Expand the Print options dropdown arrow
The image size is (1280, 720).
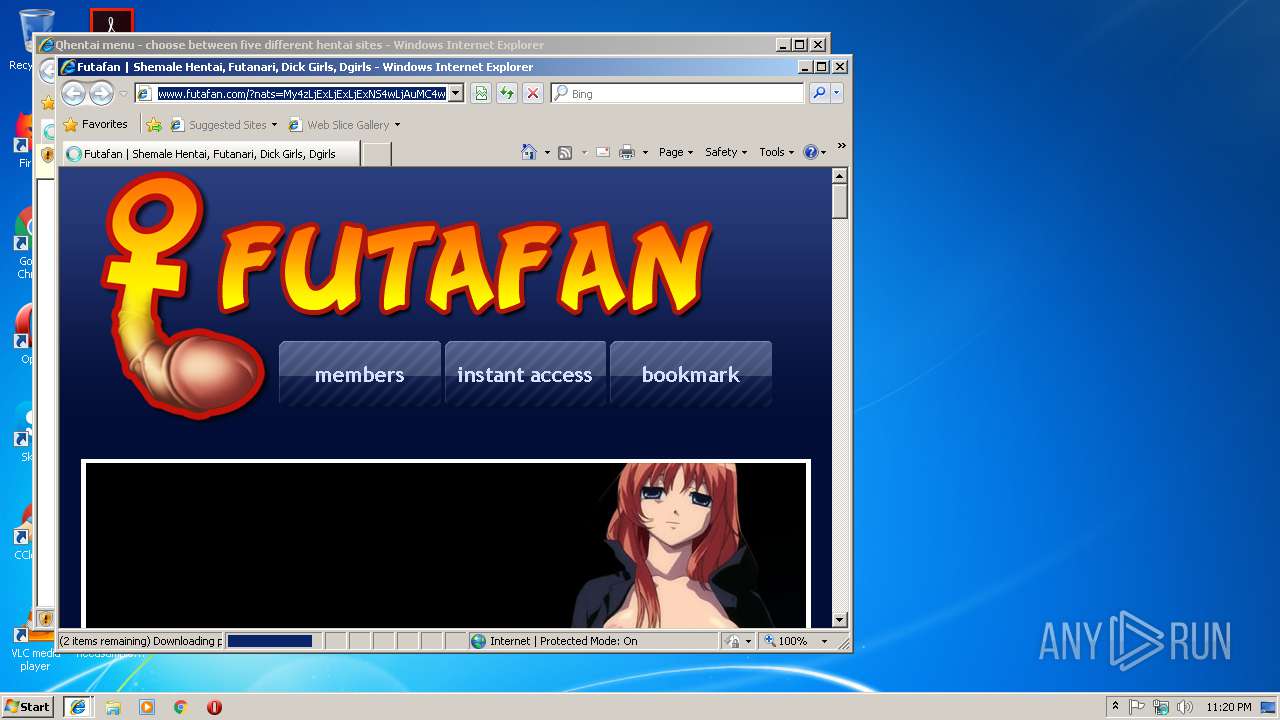point(645,152)
